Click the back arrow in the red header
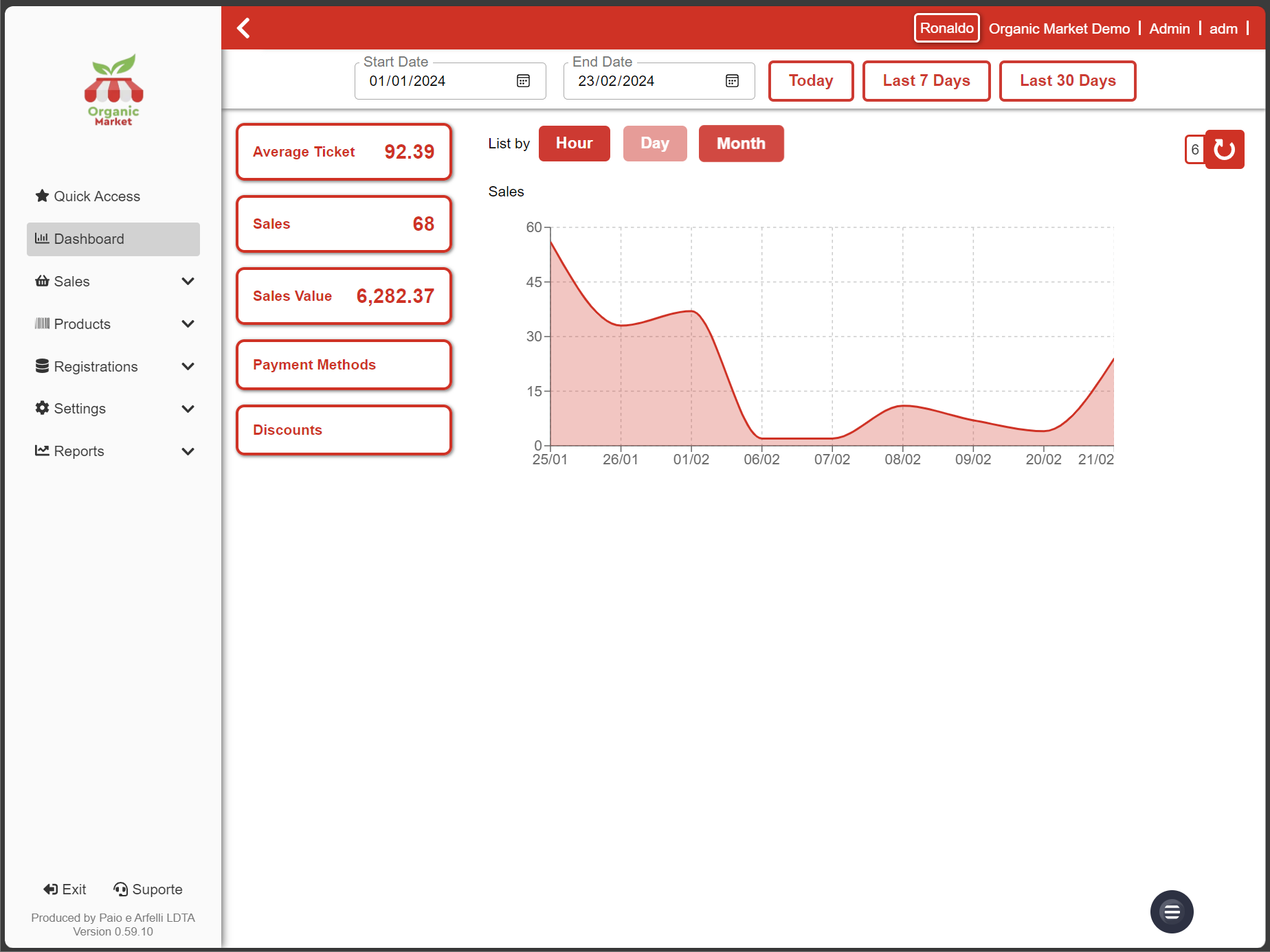This screenshot has height=952, width=1270. tap(243, 28)
